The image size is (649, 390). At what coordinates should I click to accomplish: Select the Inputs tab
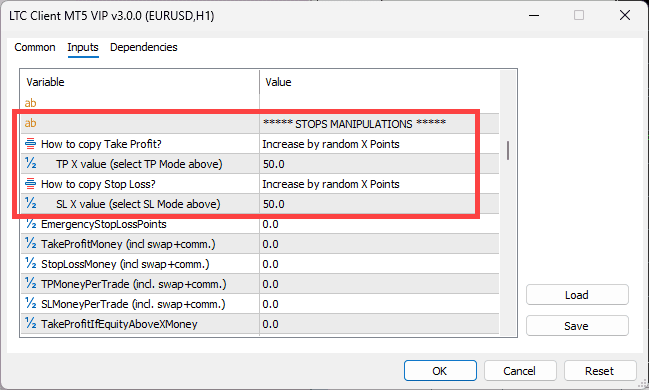(x=83, y=47)
